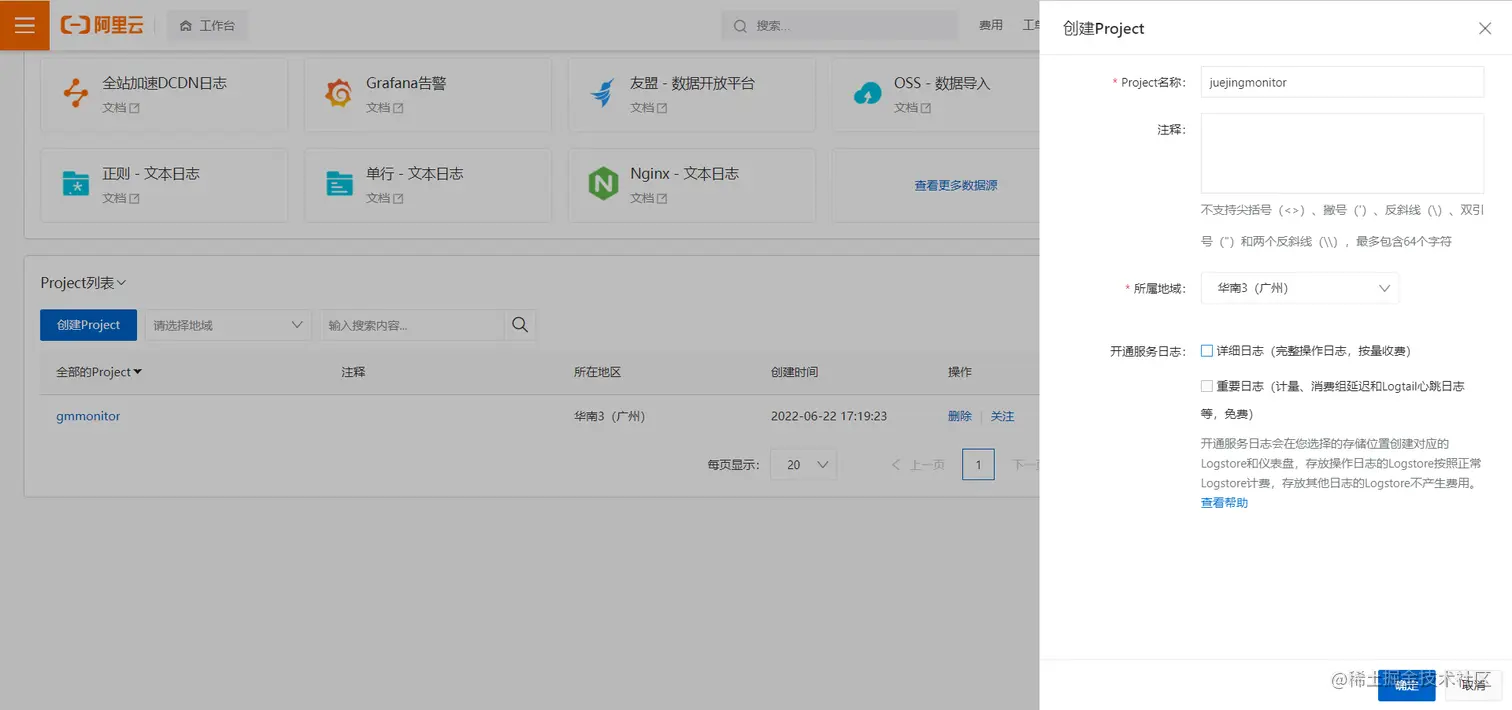Image resolution: width=1512 pixels, height=710 pixels.
Task: Open the gmmonitor project
Action: [88, 416]
